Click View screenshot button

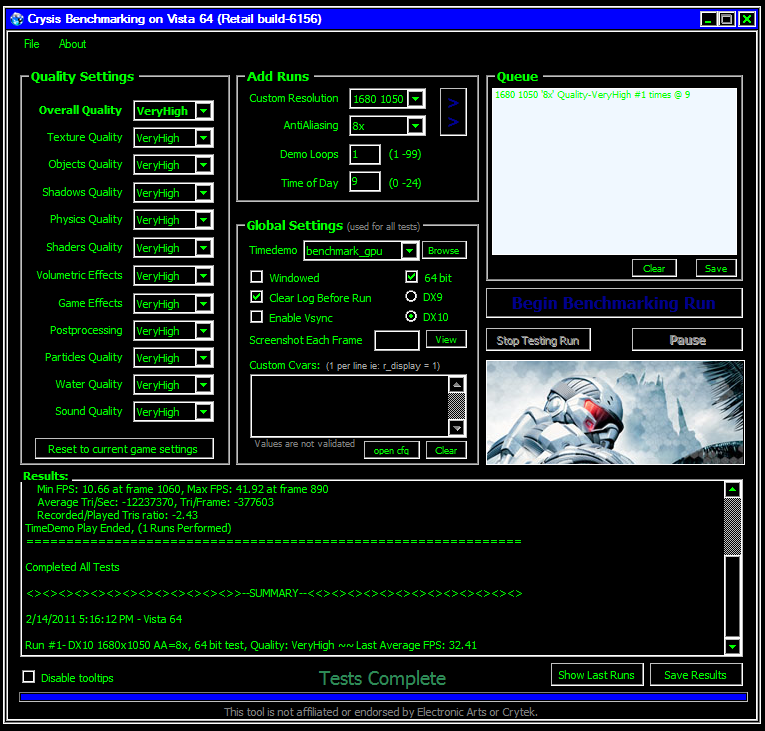pyautogui.click(x=446, y=339)
